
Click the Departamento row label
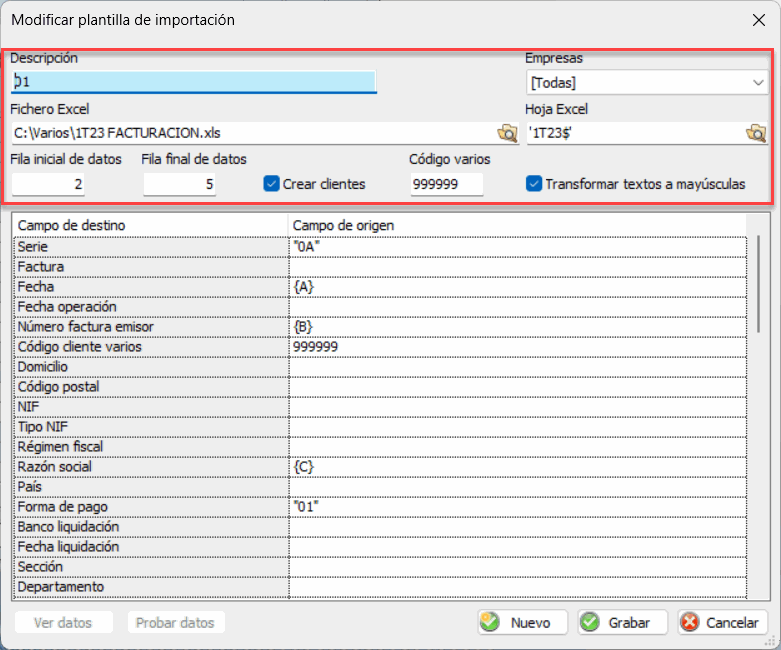pos(151,587)
